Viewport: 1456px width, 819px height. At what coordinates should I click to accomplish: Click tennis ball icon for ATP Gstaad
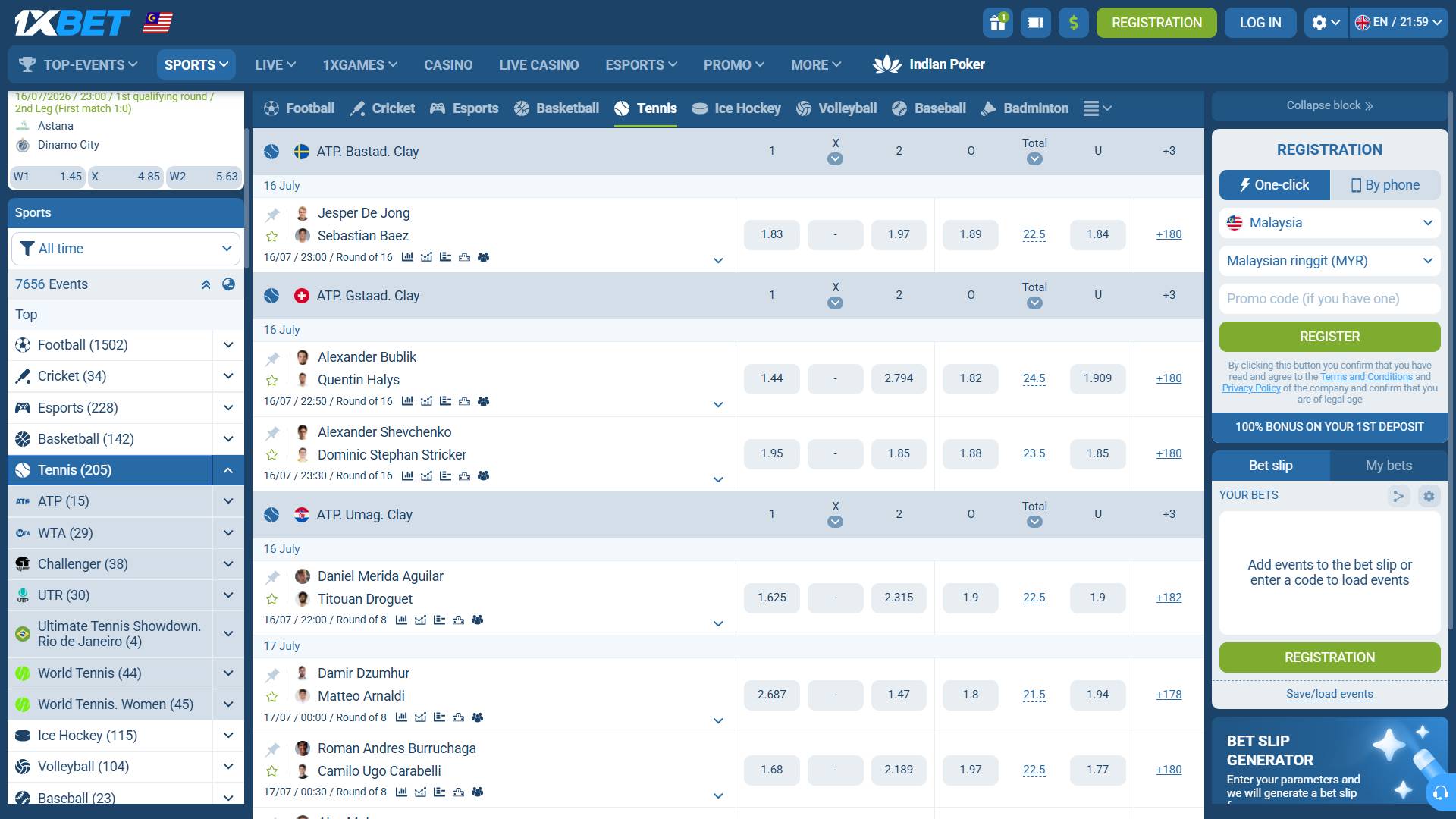click(271, 296)
